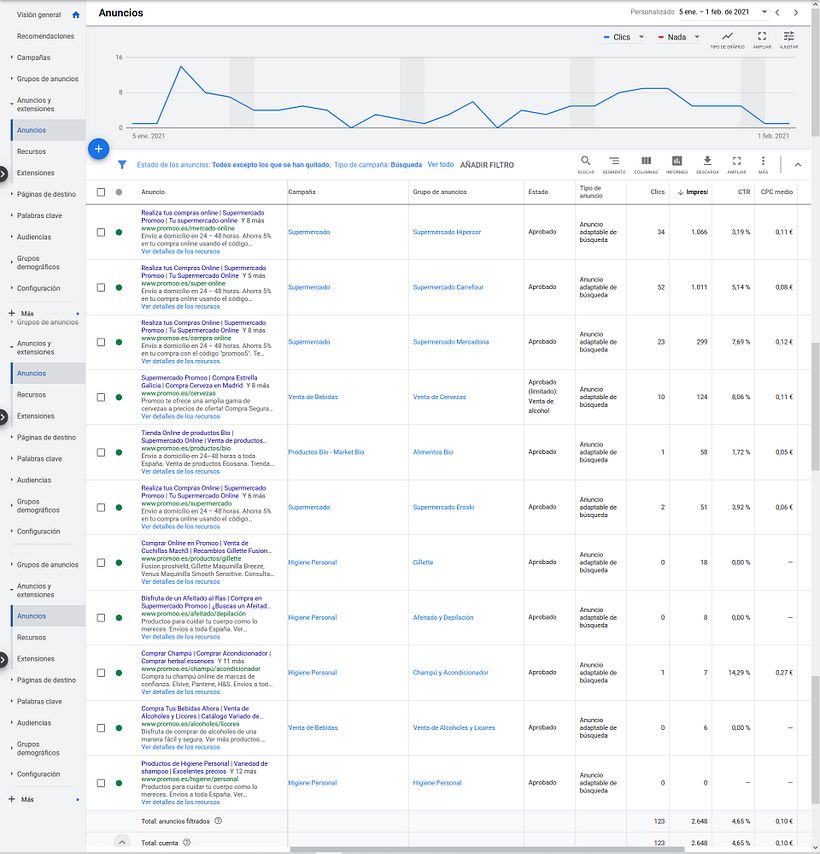
Task: Open the Supermercado Hipercor ad group link
Action: click(446, 233)
